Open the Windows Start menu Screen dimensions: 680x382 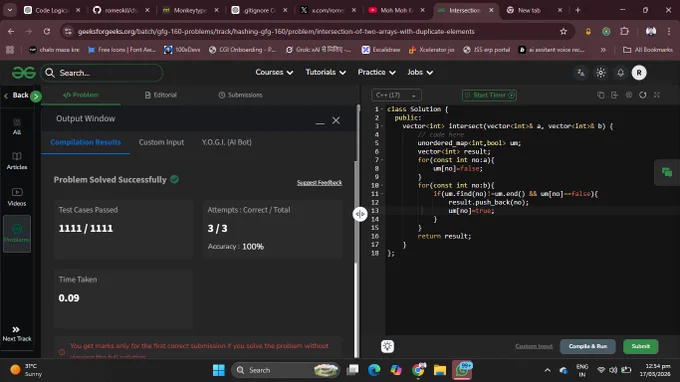click(x=219, y=370)
